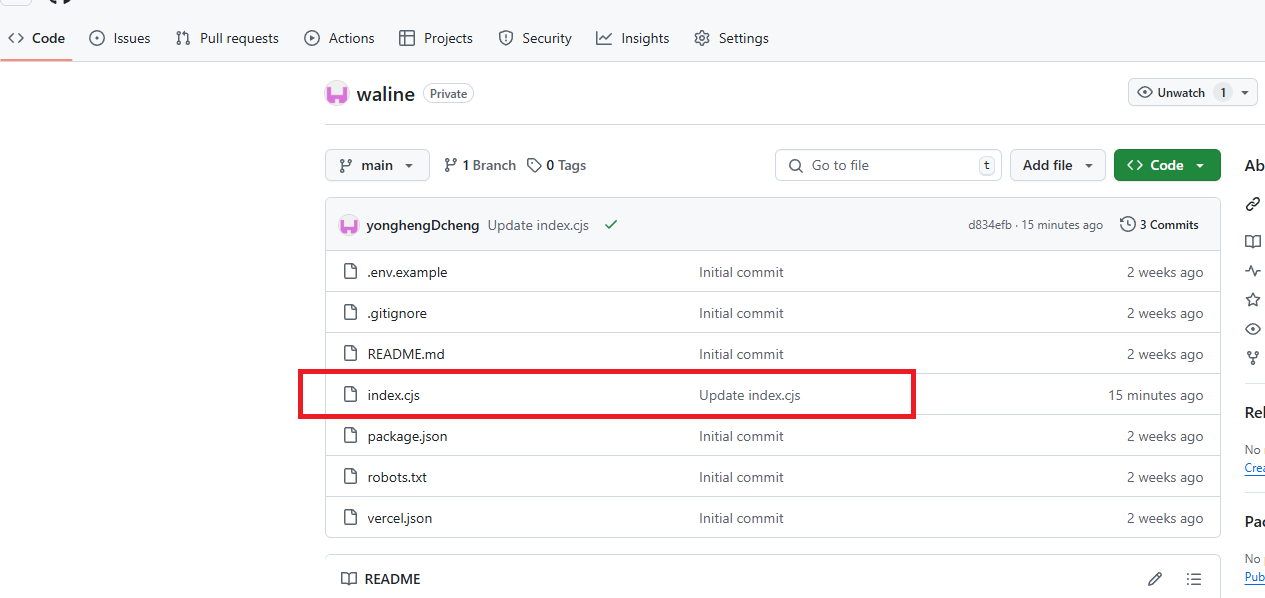
Task: Go to the Pull requests tab
Action: [x=227, y=38]
